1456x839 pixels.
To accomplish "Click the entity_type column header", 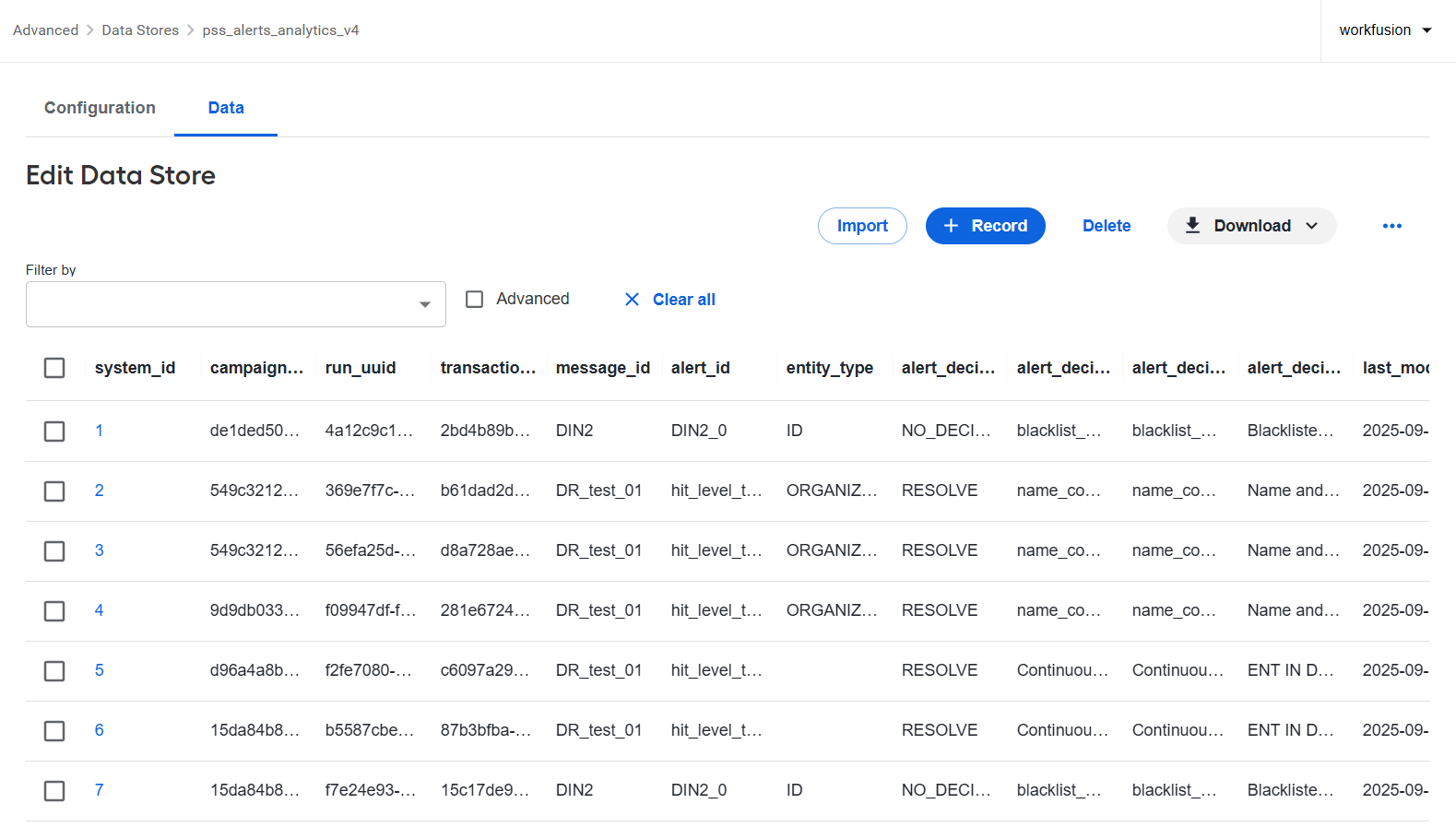I will [x=830, y=368].
